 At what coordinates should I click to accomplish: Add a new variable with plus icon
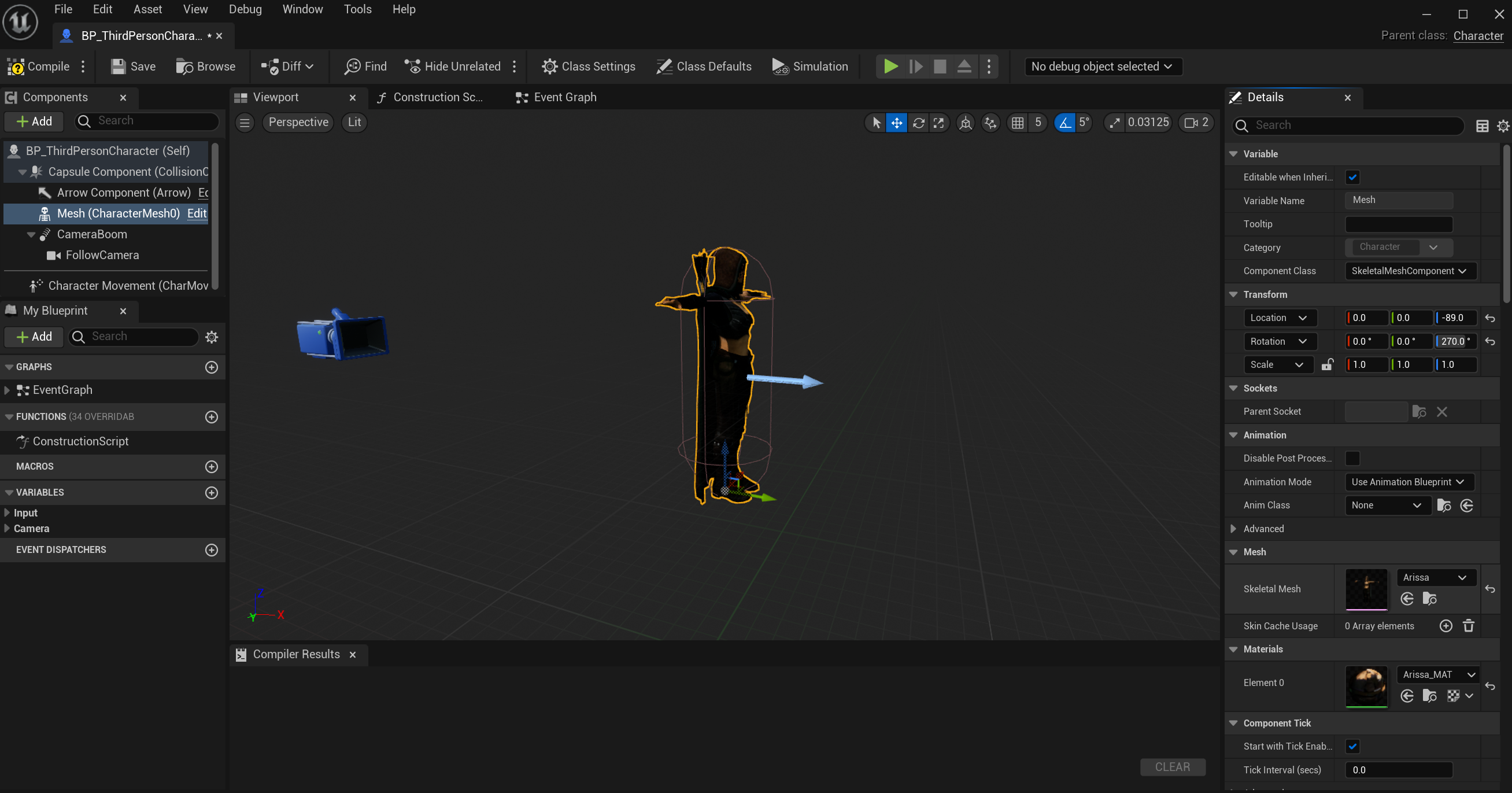[x=211, y=492]
